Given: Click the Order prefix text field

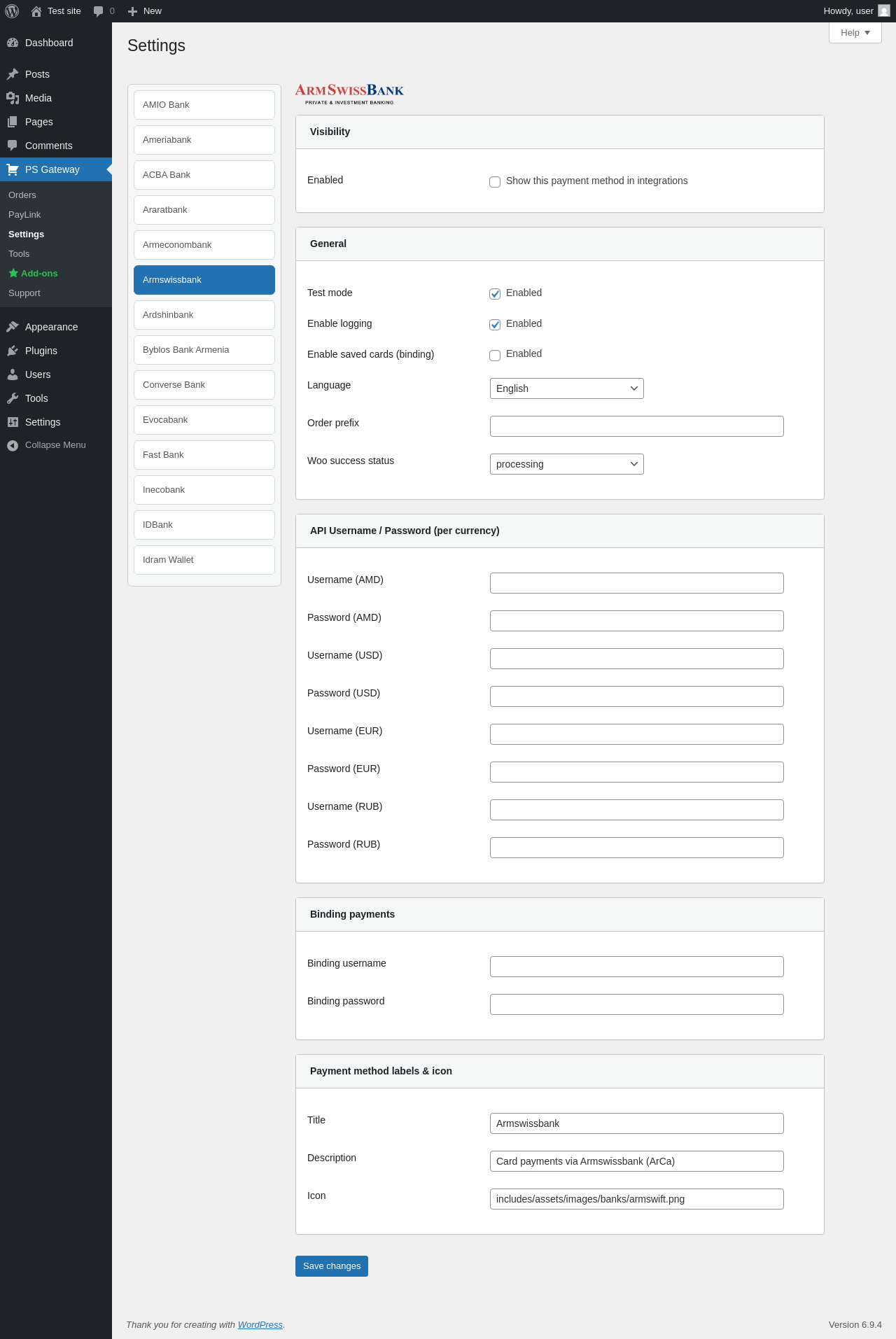Looking at the screenshot, I should (x=636, y=426).
